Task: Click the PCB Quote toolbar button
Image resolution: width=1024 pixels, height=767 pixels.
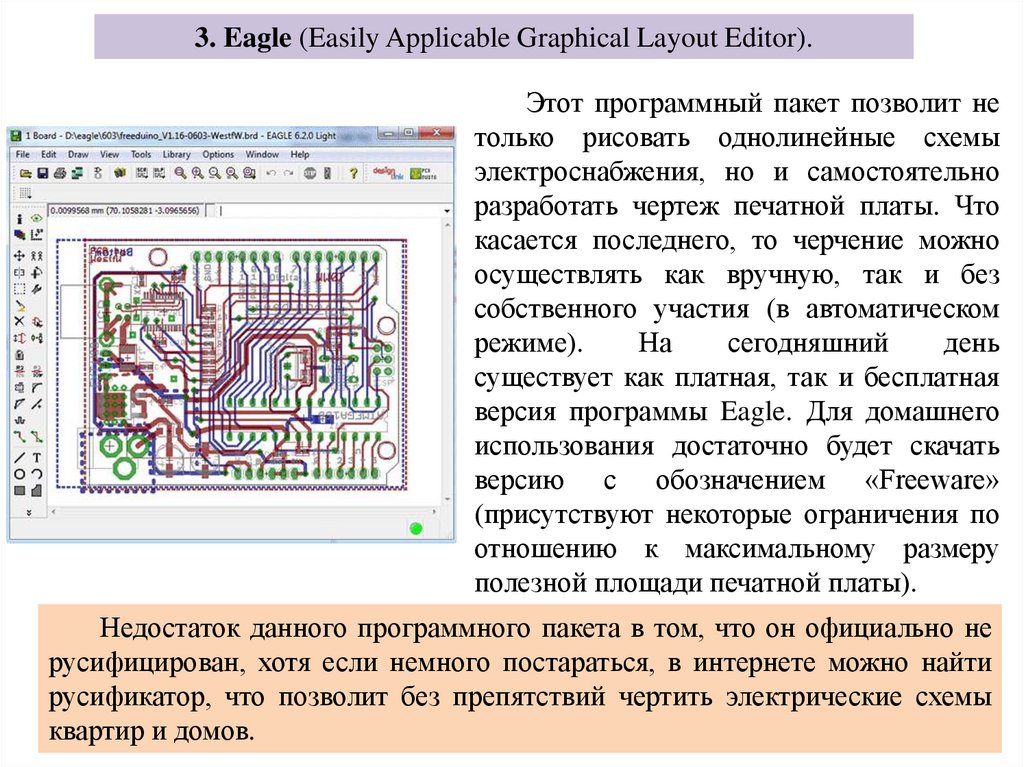Action: coord(423,173)
